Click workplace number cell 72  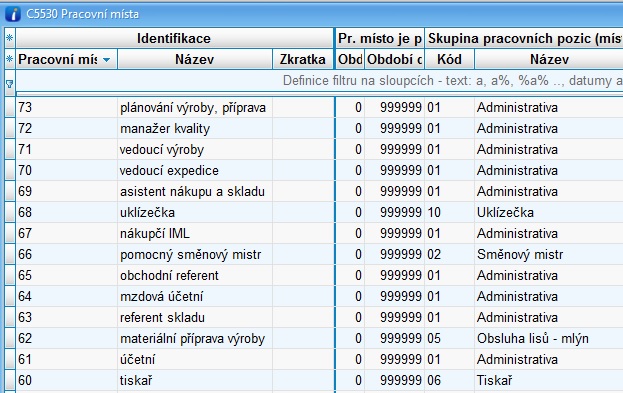66,128
